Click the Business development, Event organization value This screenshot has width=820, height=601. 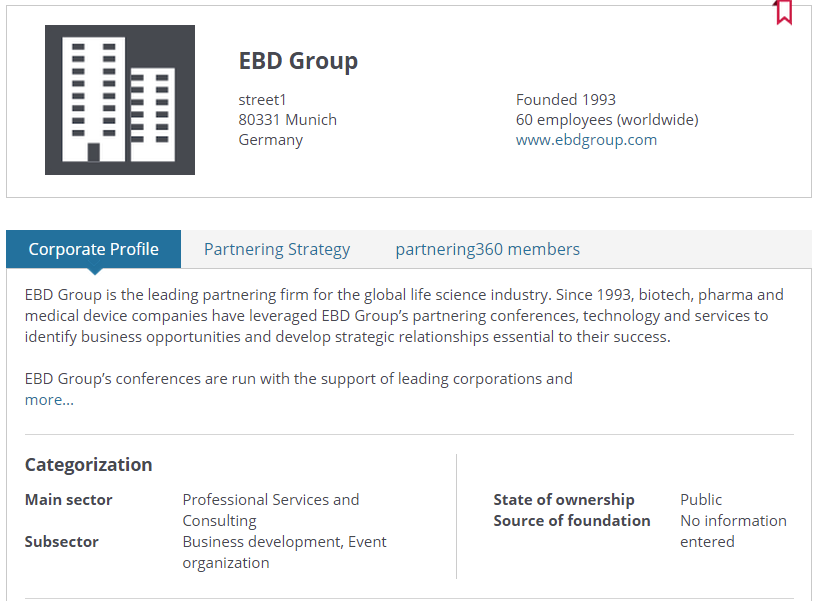pos(284,552)
